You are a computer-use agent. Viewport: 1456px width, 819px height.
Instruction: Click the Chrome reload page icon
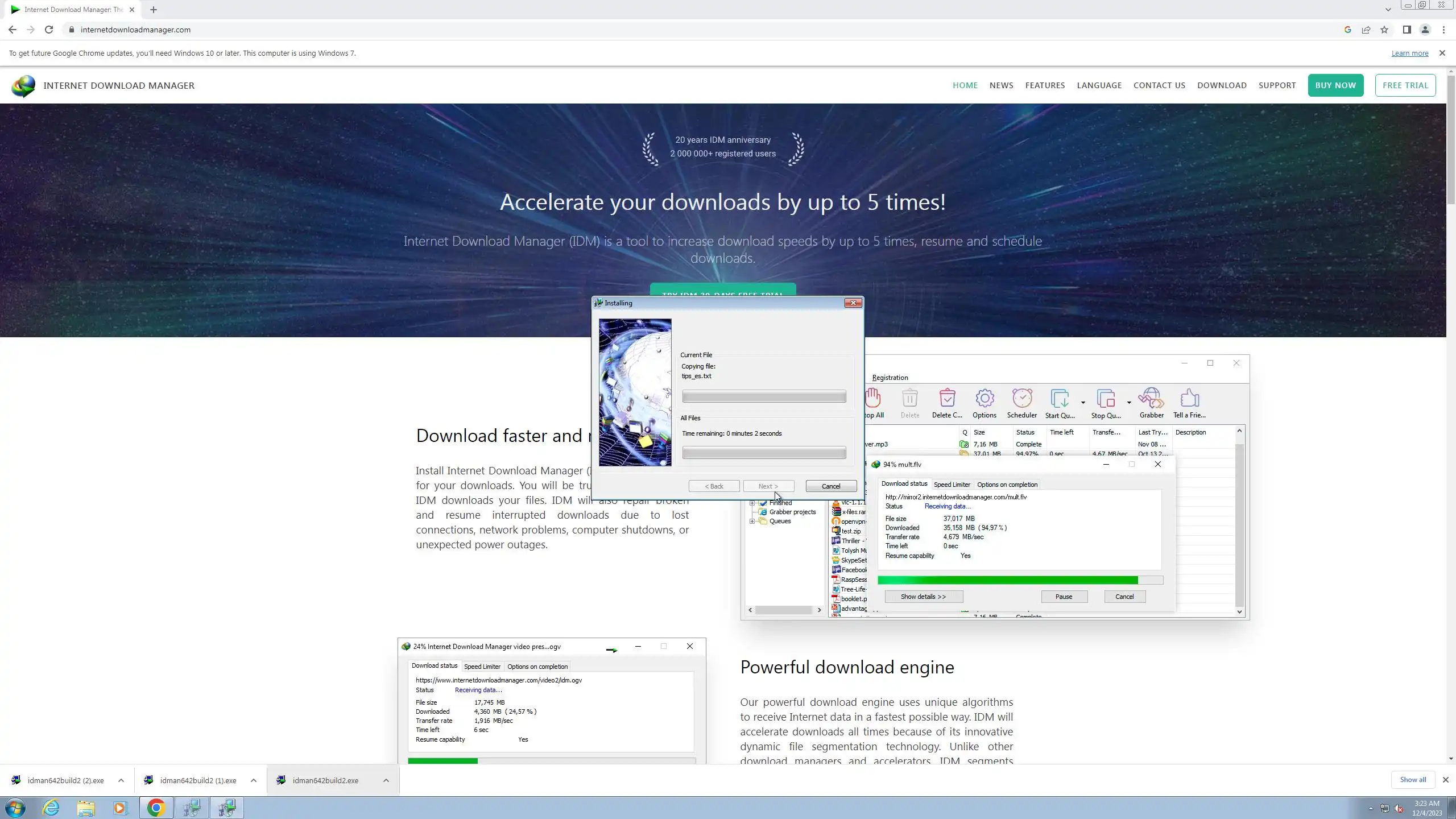click(49, 30)
